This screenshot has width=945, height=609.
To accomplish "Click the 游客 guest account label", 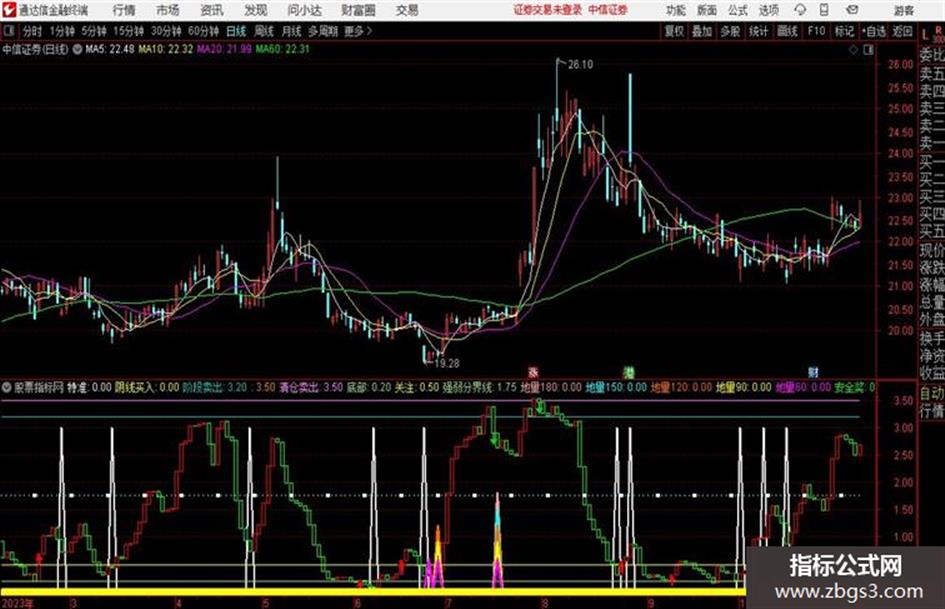I will [903, 10].
